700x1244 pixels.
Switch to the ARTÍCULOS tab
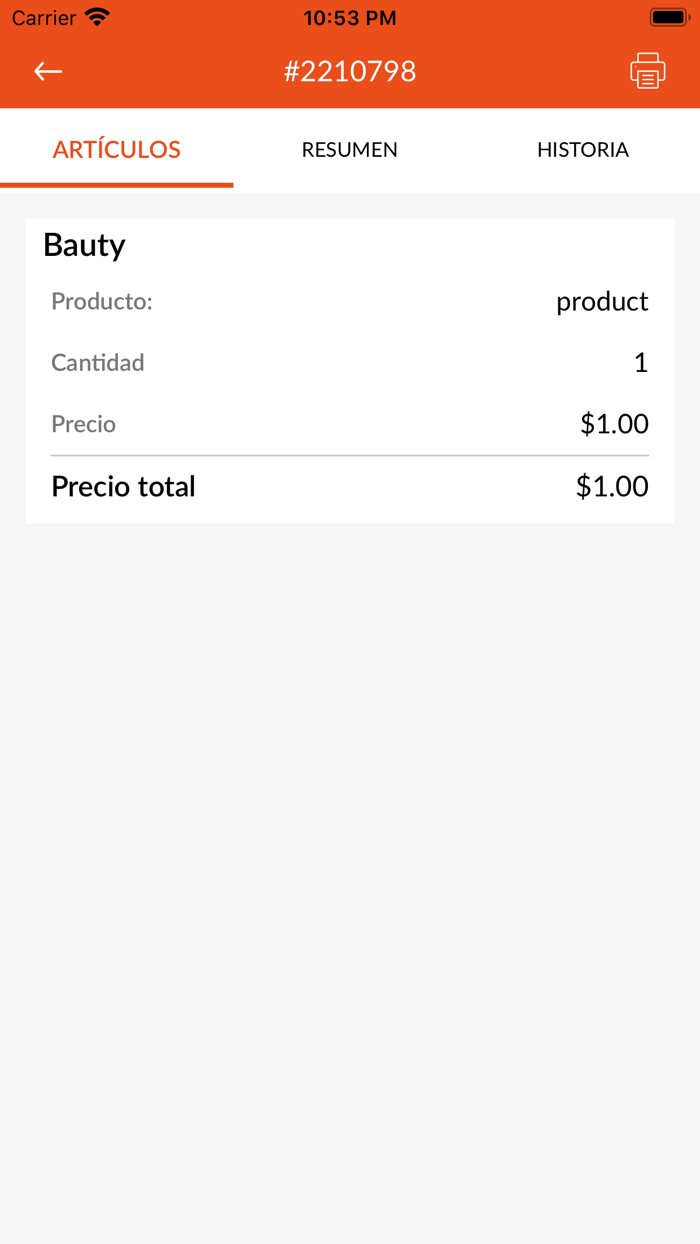tap(116, 150)
